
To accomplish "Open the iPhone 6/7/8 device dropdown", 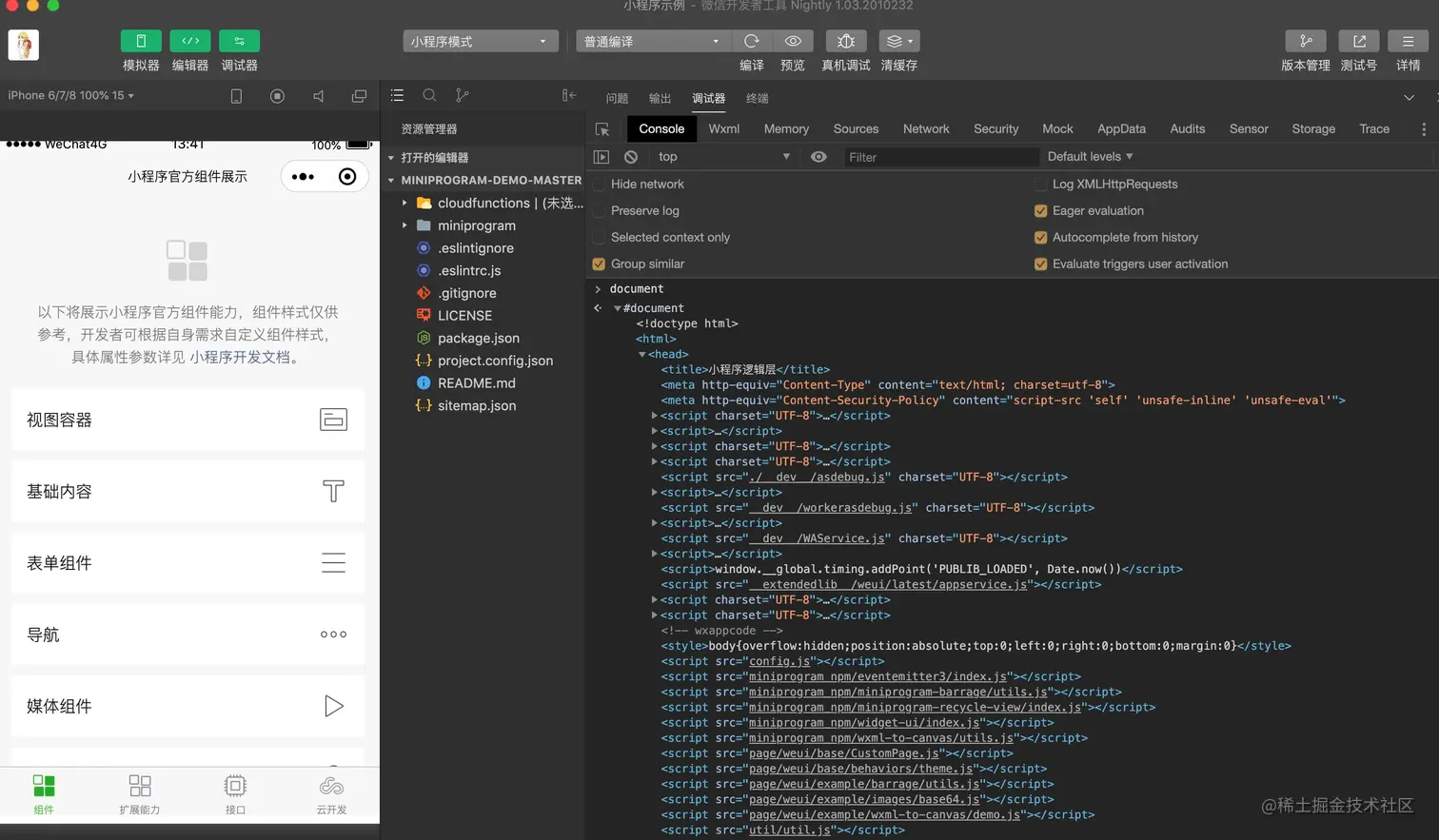I will (x=71, y=95).
